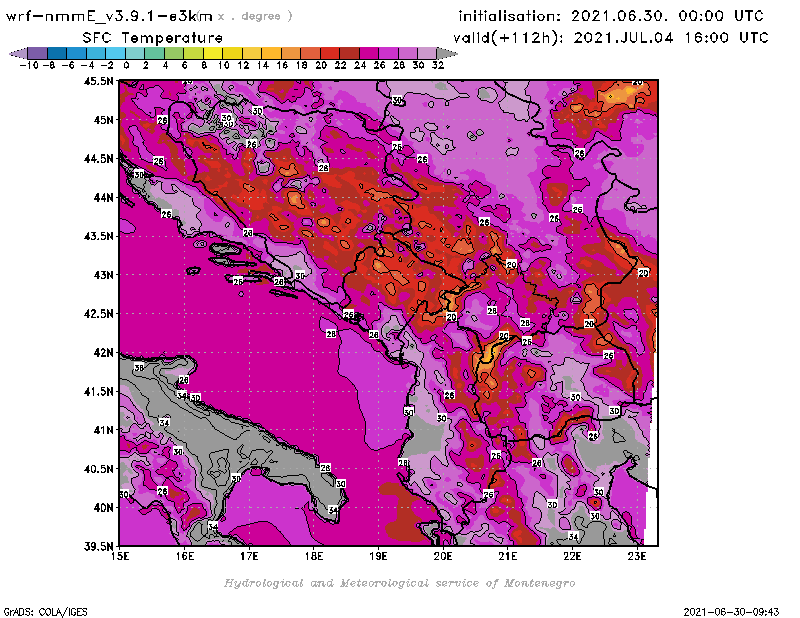Click the '44N' latitude label

click(104, 197)
